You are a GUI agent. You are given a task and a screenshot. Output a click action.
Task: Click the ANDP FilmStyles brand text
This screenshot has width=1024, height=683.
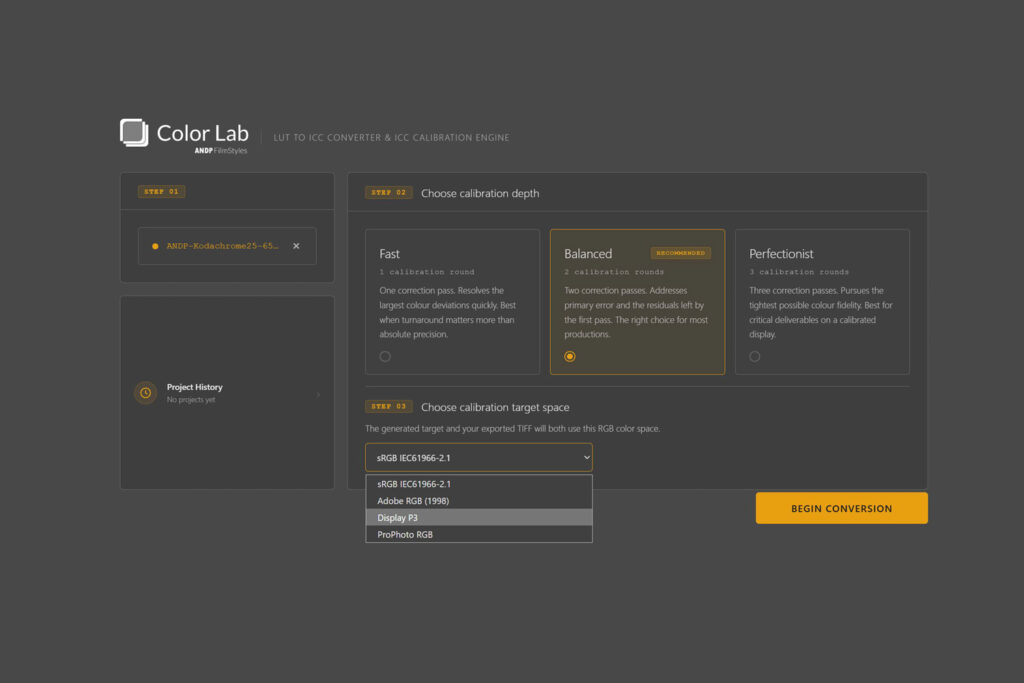[221, 151]
